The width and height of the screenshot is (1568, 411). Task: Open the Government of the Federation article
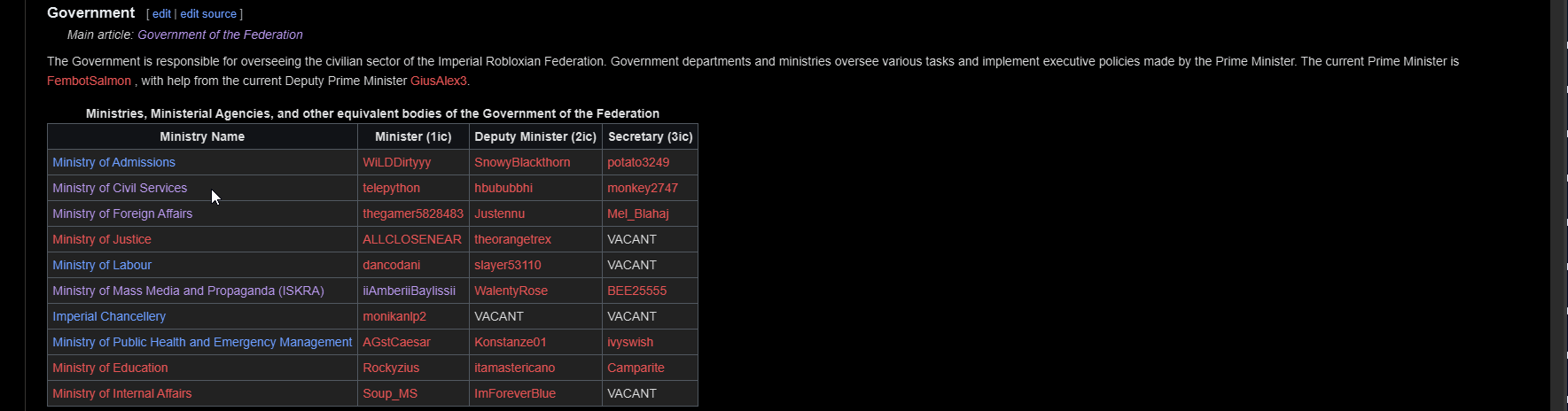click(x=220, y=35)
